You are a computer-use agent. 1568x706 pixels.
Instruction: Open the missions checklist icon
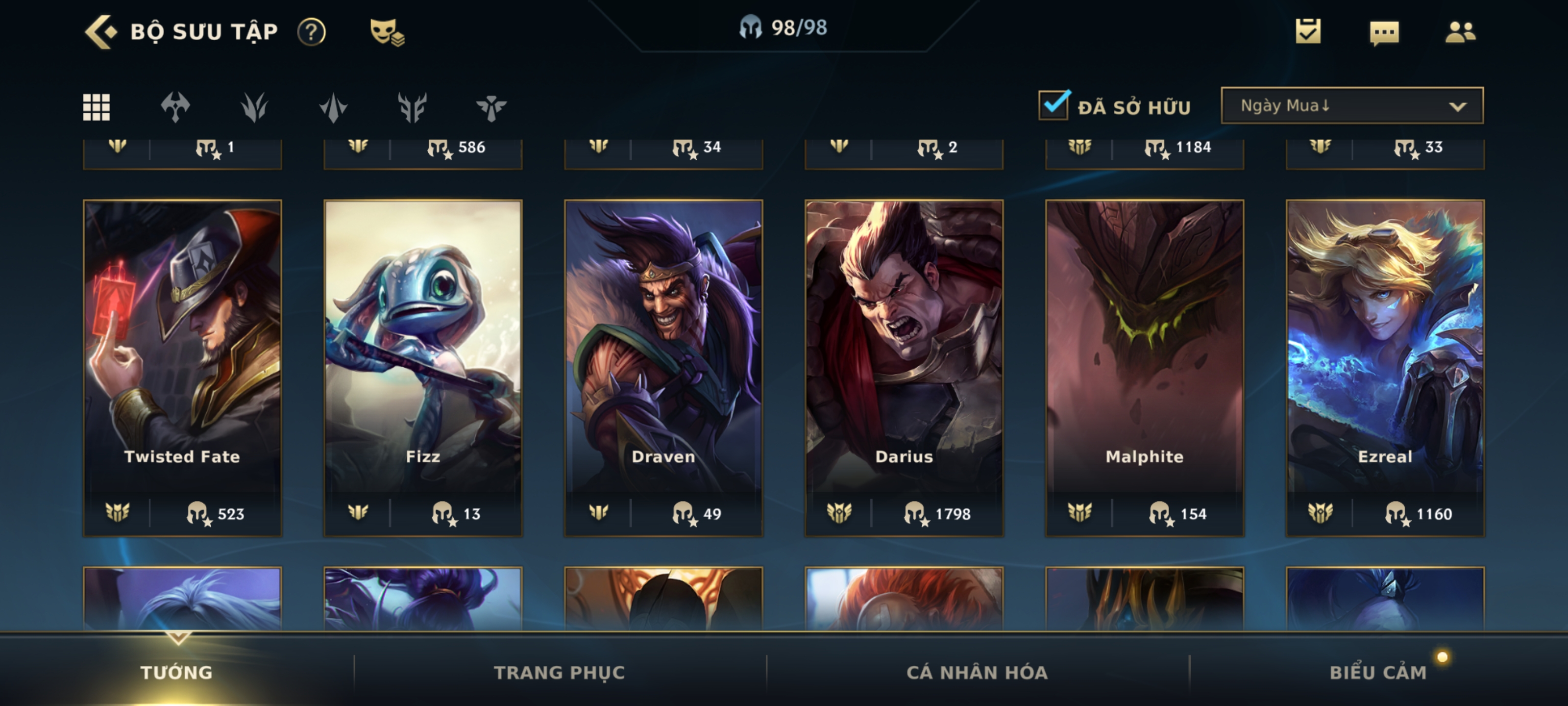(x=1308, y=31)
